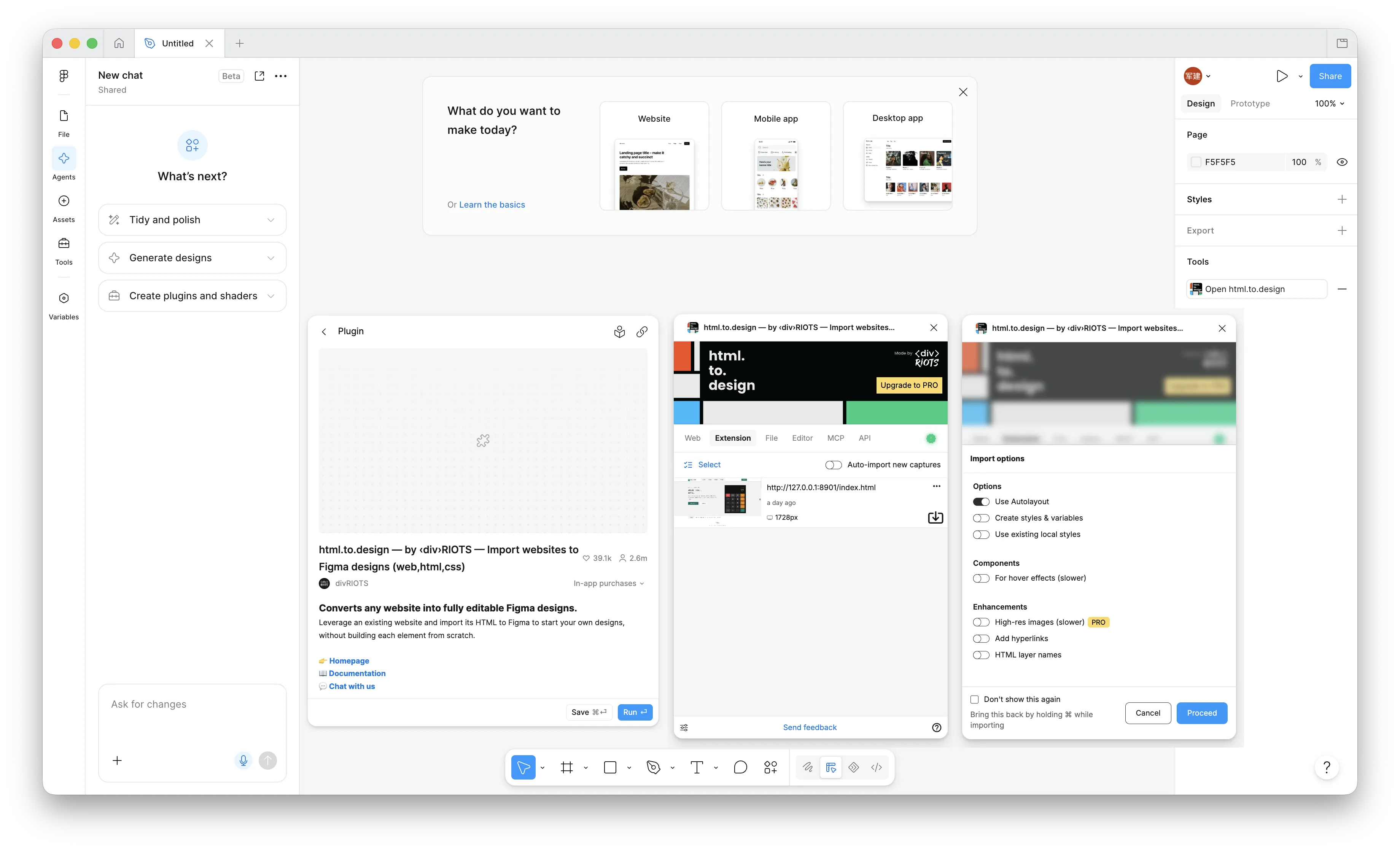Select the Frame tool in bottom toolbar
The image size is (1400, 851).
566,767
